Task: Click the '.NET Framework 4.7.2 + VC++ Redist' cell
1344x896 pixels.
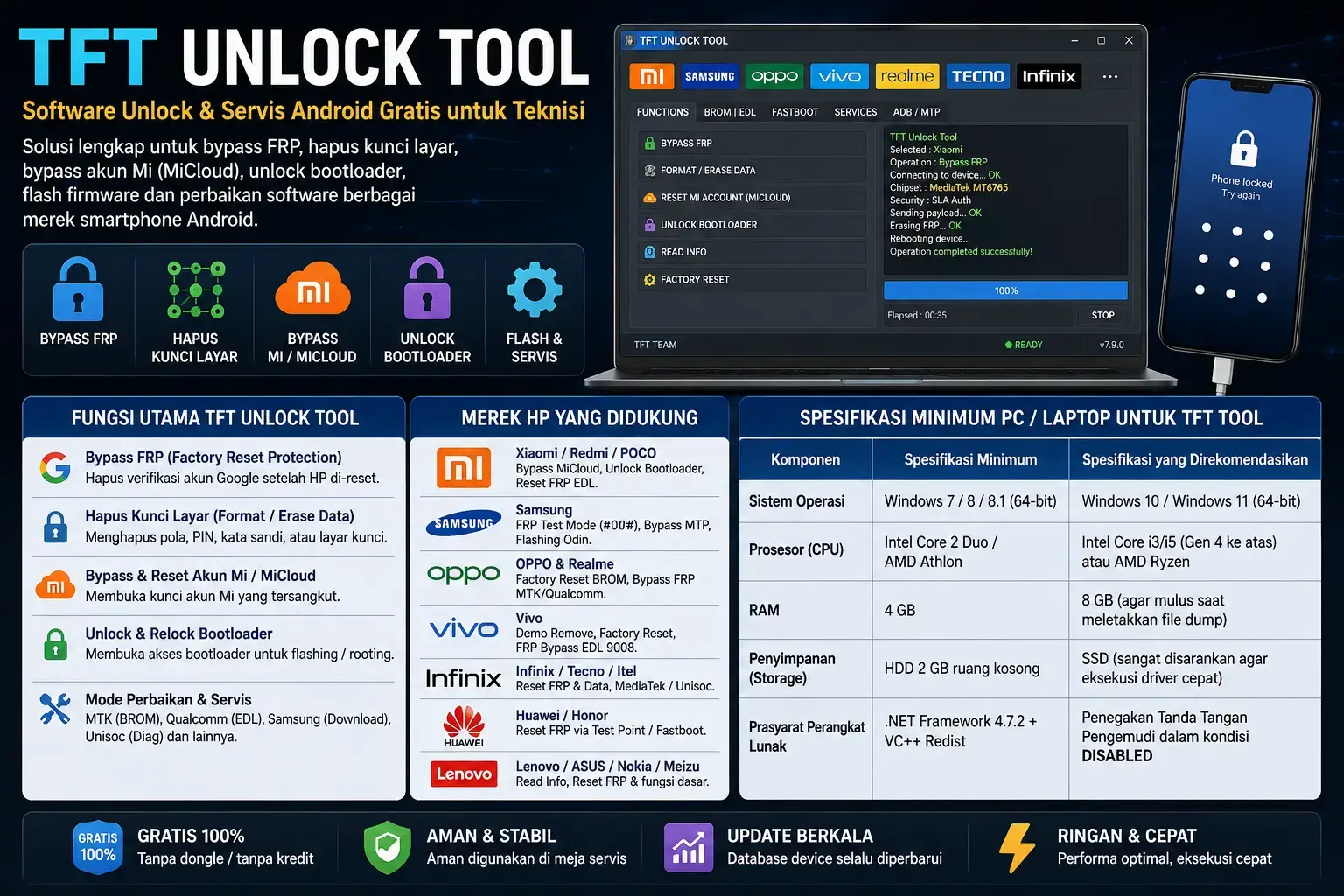Action: pos(970,748)
